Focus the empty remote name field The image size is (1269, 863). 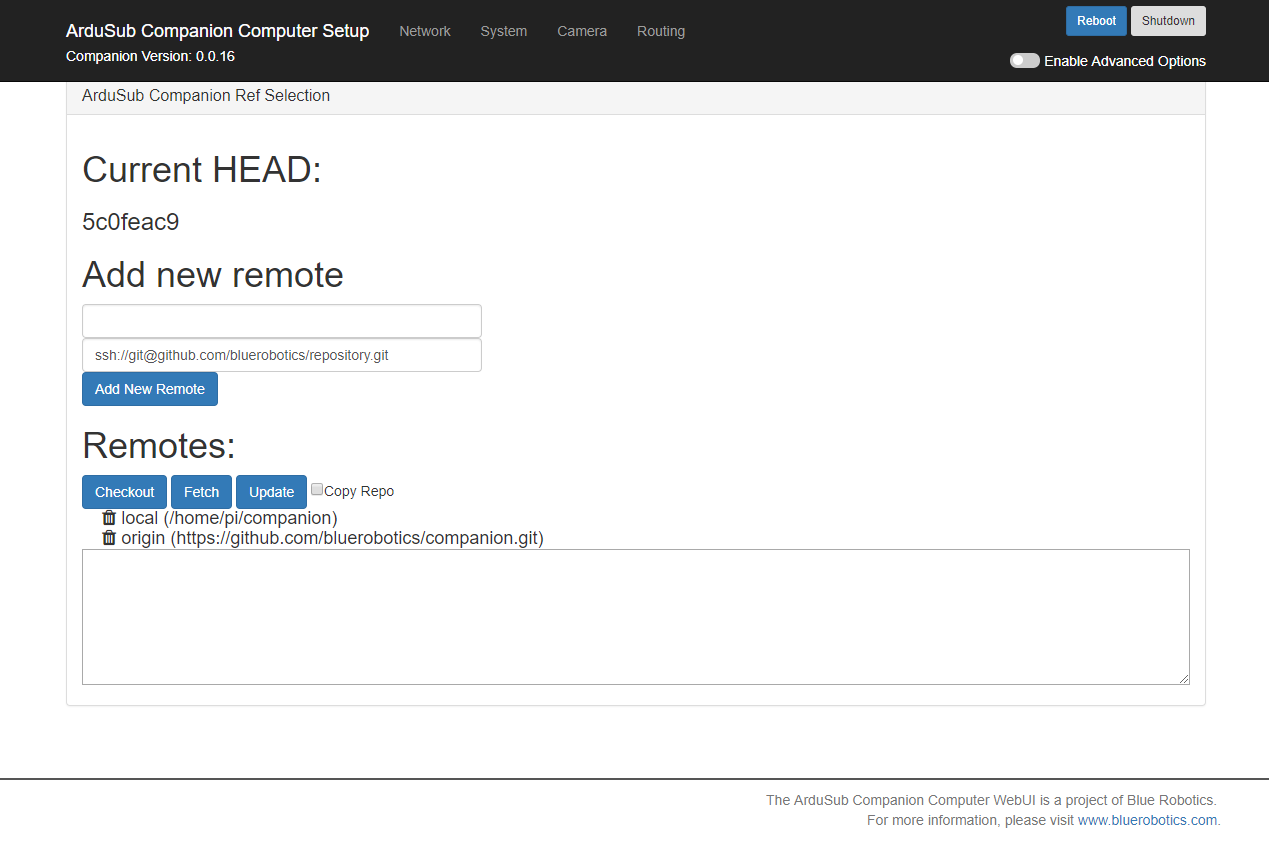pyautogui.click(x=282, y=321)
